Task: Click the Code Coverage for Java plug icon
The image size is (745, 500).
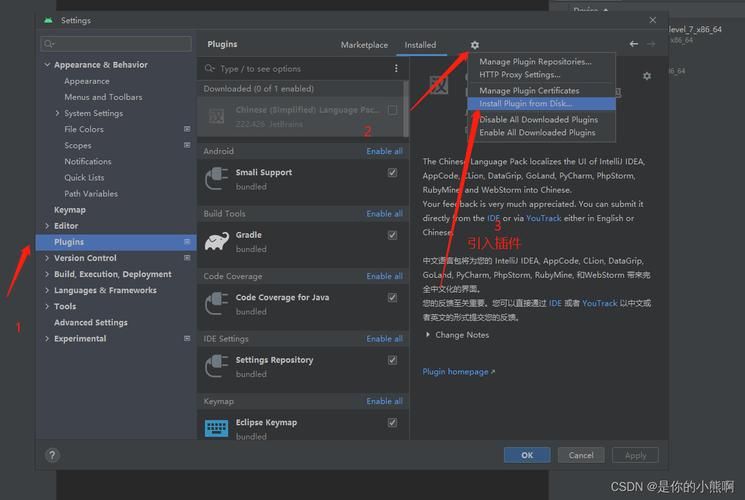Action: [x=216, y=304]
